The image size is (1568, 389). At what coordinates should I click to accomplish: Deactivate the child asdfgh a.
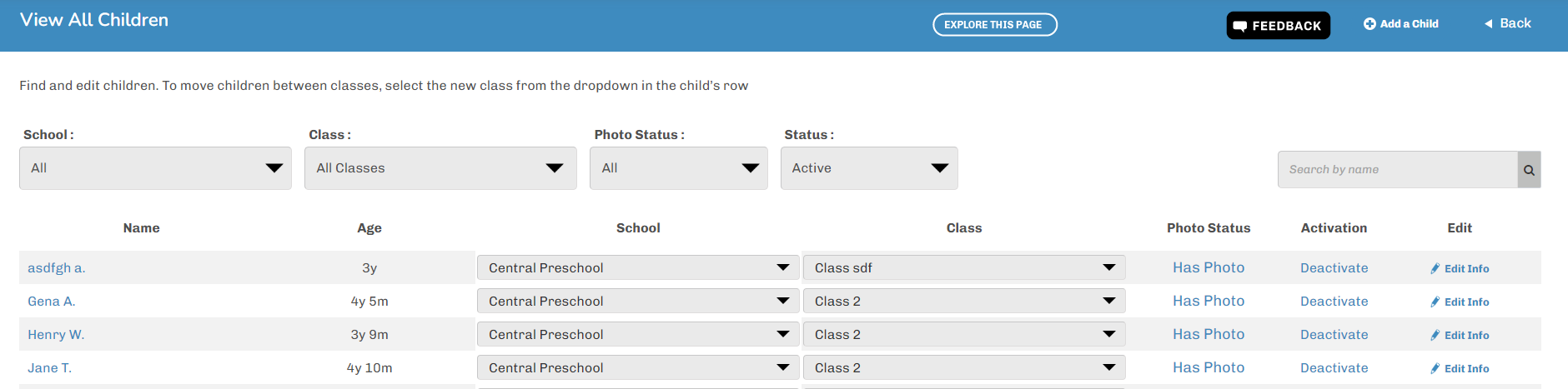point(1334,268)
